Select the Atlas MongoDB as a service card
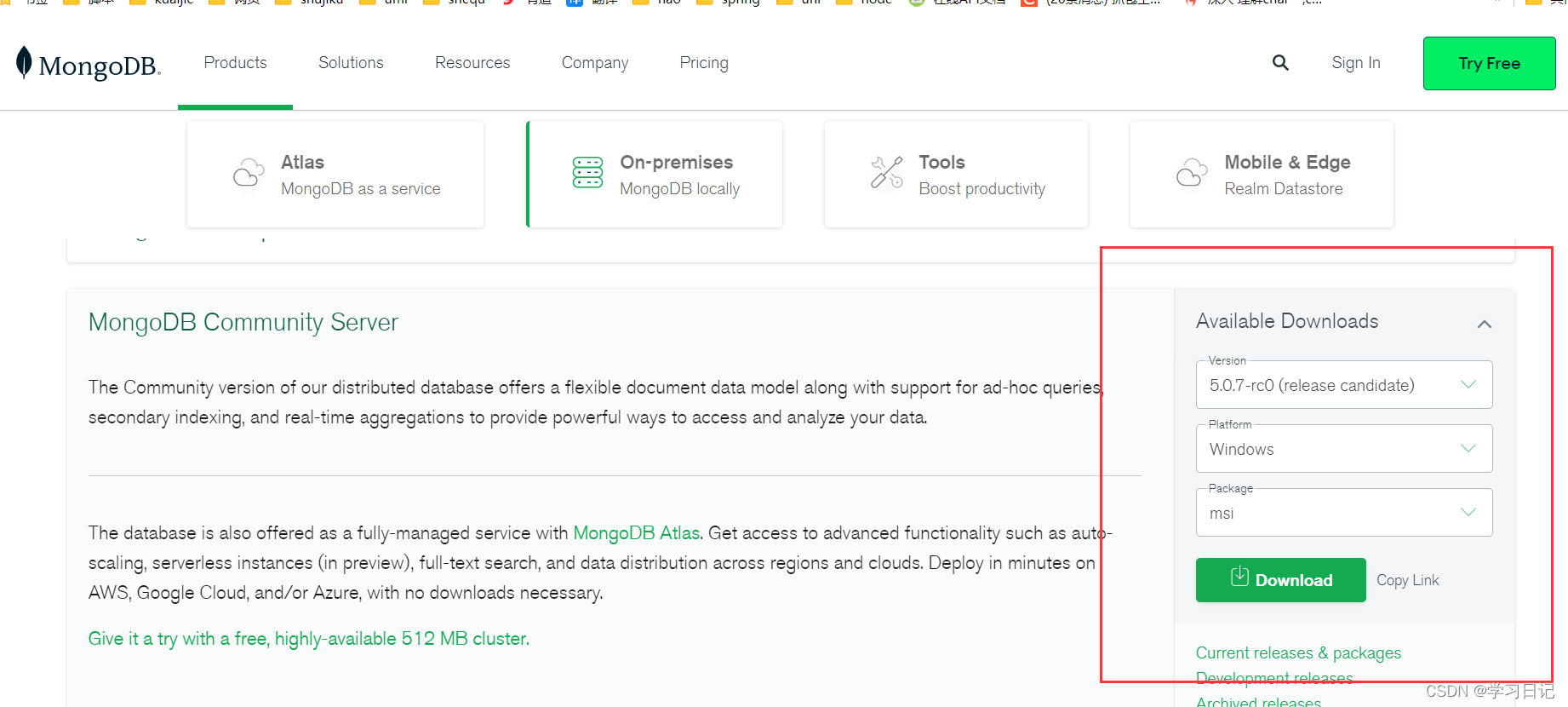This screenshot has width=1568, height=707. 335,174
